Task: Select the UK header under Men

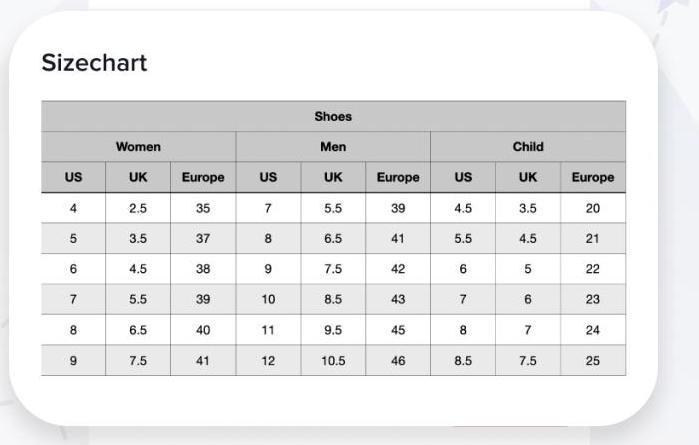Action: click(x=333, y=177)
